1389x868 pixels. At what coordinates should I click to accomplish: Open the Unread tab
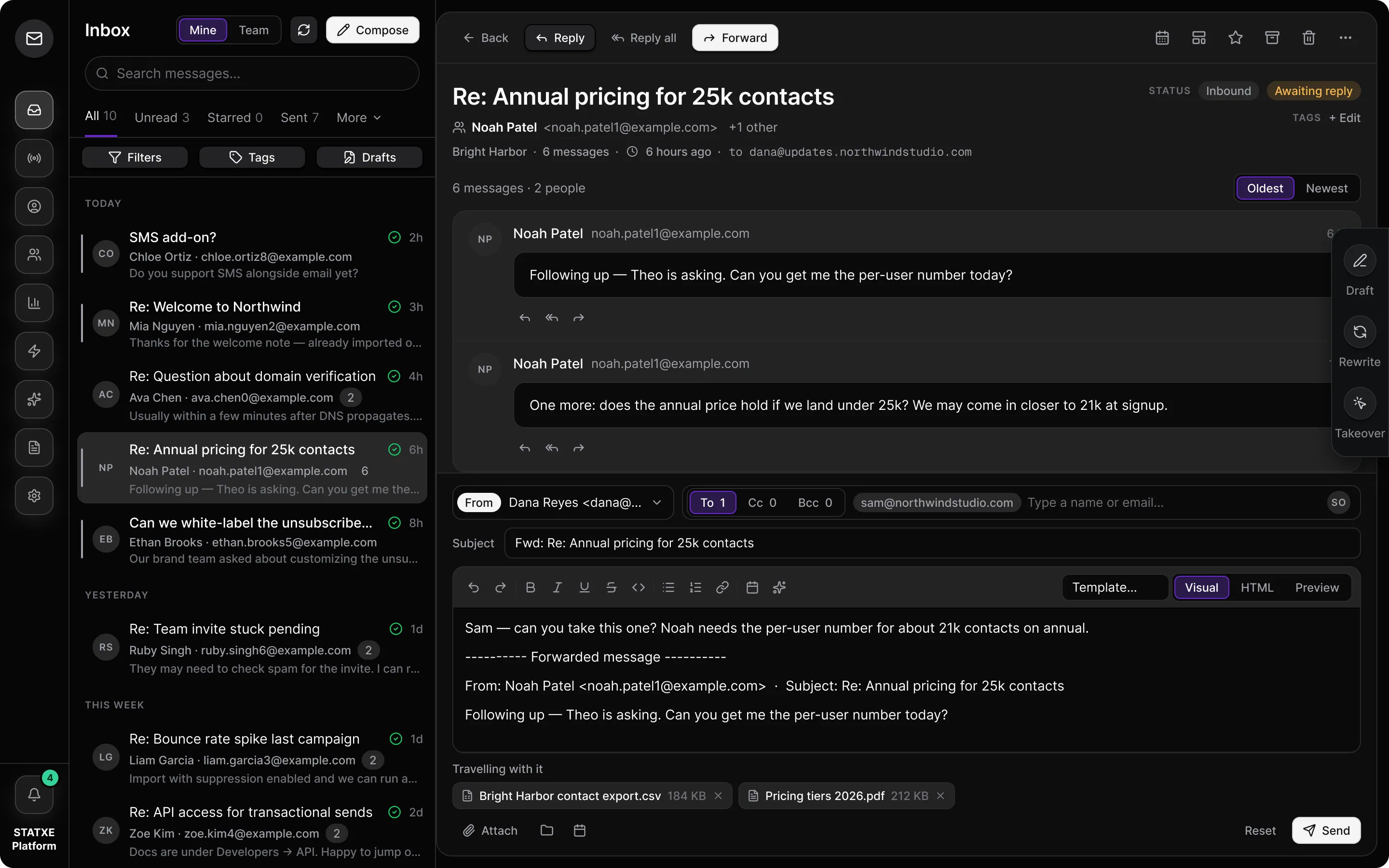tap(162, 118)
